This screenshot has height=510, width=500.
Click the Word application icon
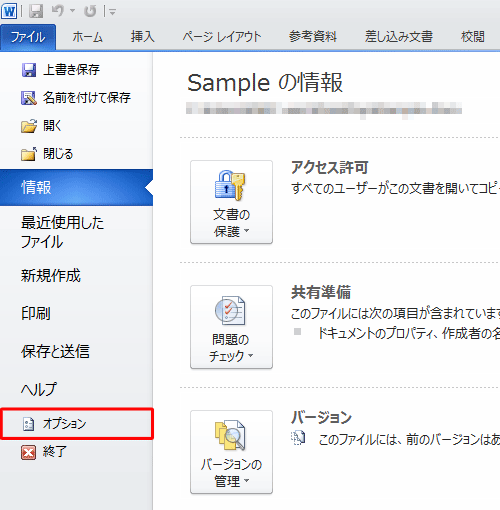(x=9, y=11)
